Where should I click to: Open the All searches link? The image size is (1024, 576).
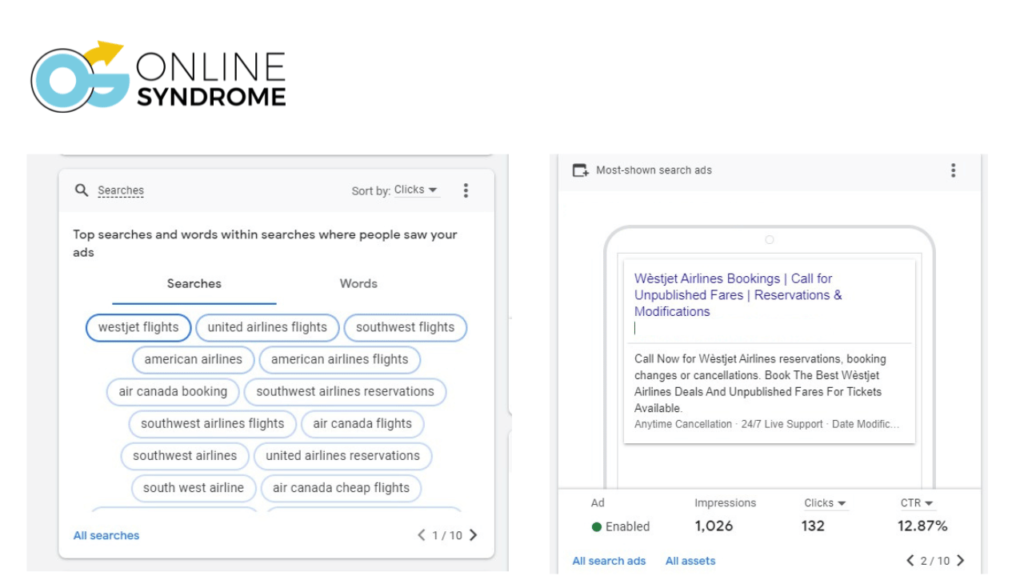tap(106, 536)
